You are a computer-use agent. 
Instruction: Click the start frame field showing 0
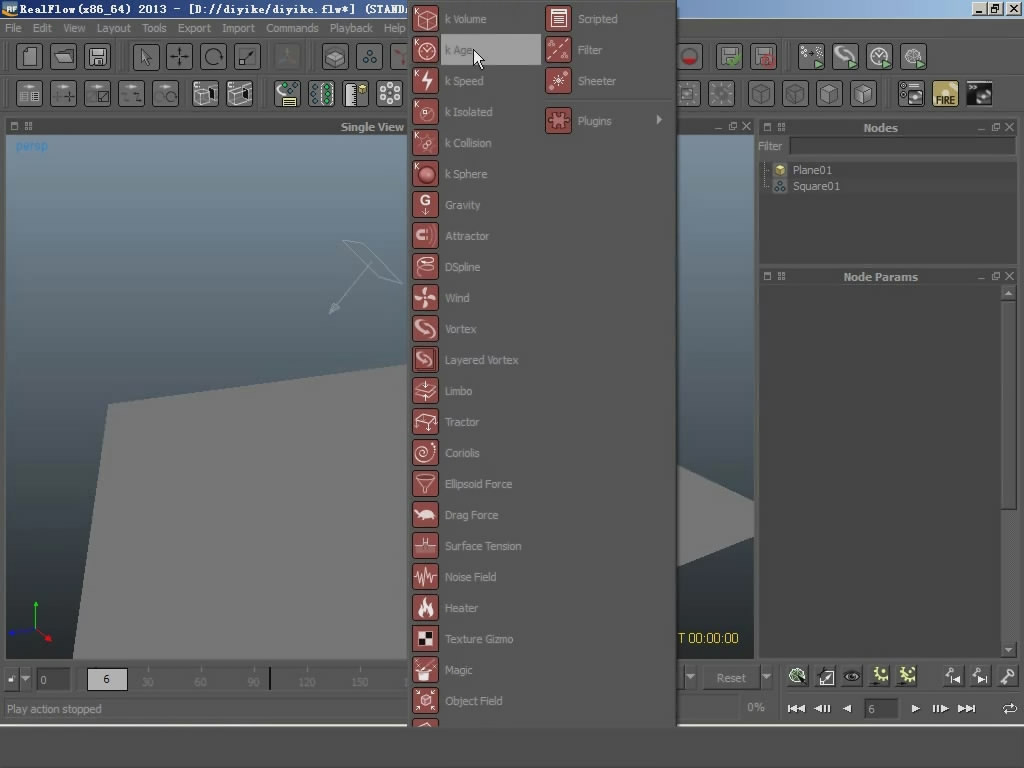click(x=53, y=680)
